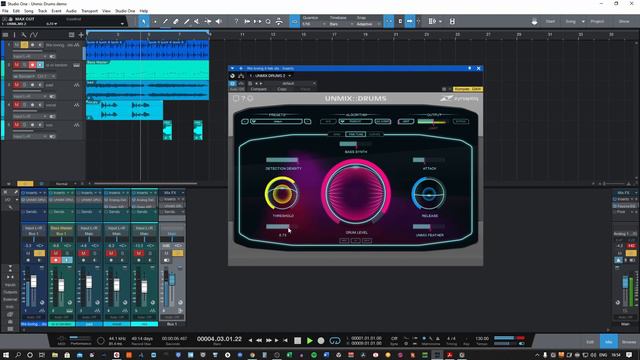Screen dimensions: 640x360
Task: Start playback with the green Play button
Action: (309, 340)
